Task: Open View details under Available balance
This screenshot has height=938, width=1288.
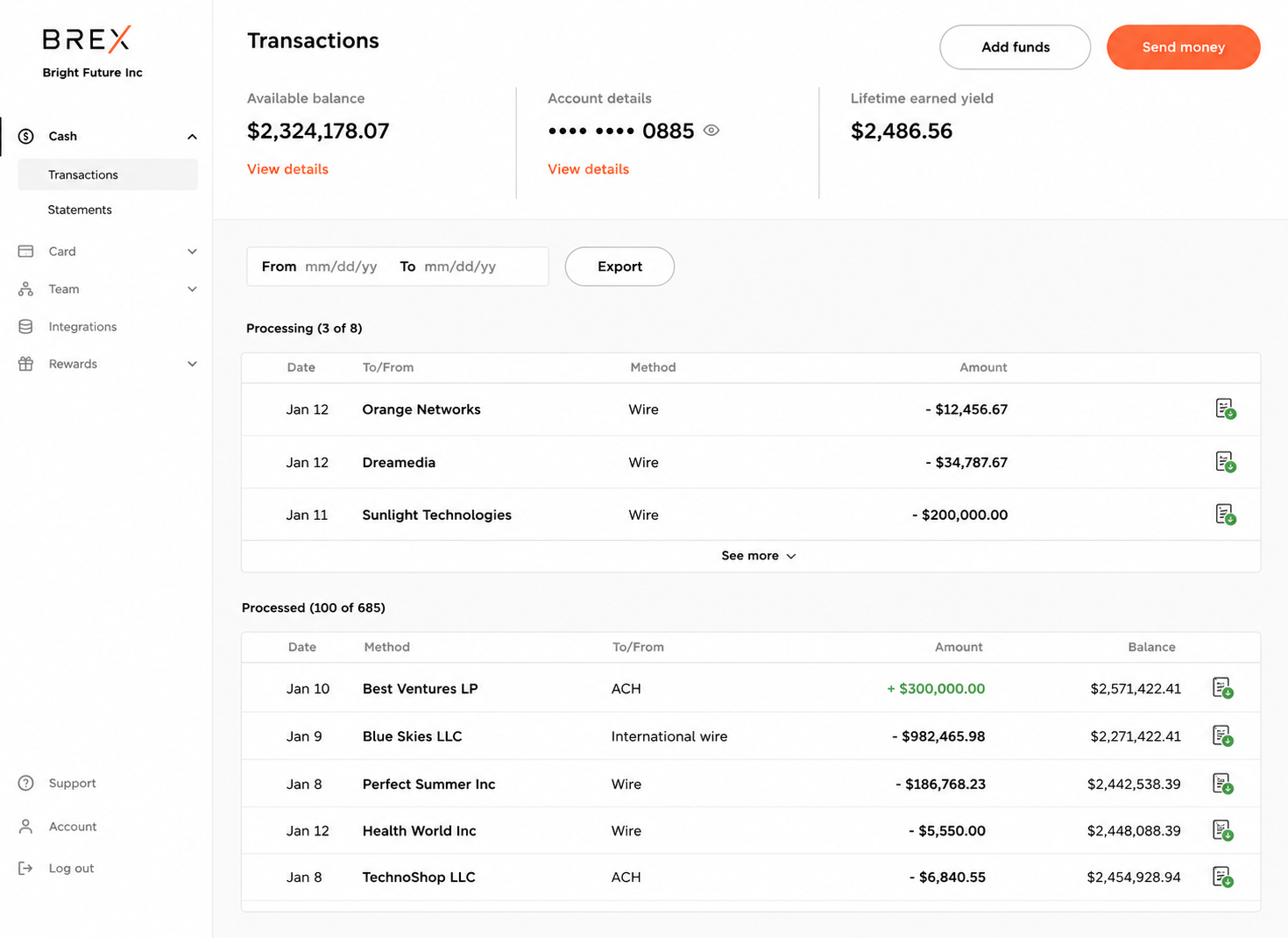Action: point(287,169)
